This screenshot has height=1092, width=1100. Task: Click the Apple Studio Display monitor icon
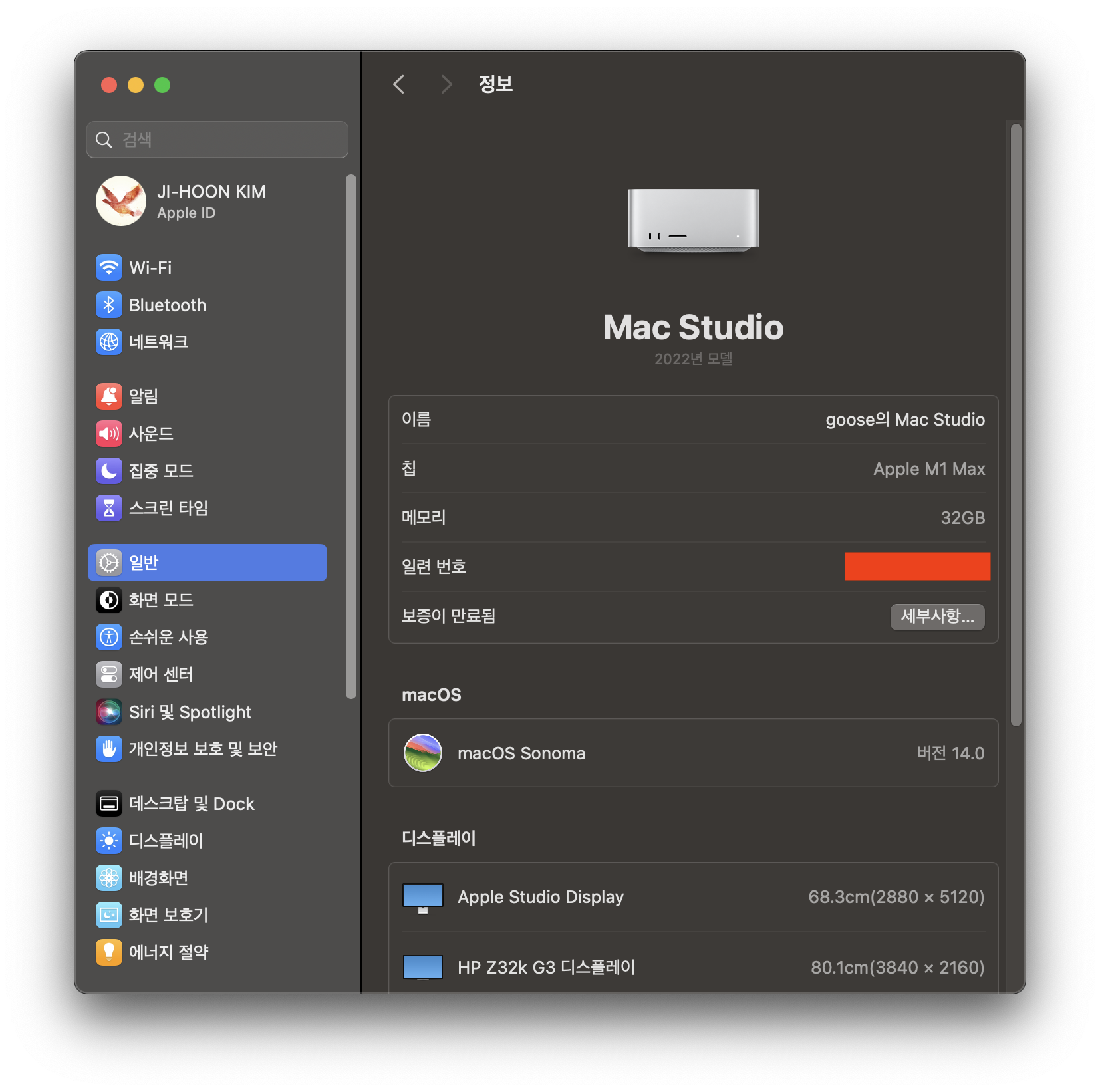pyautogui.click(x=423, y=898)
